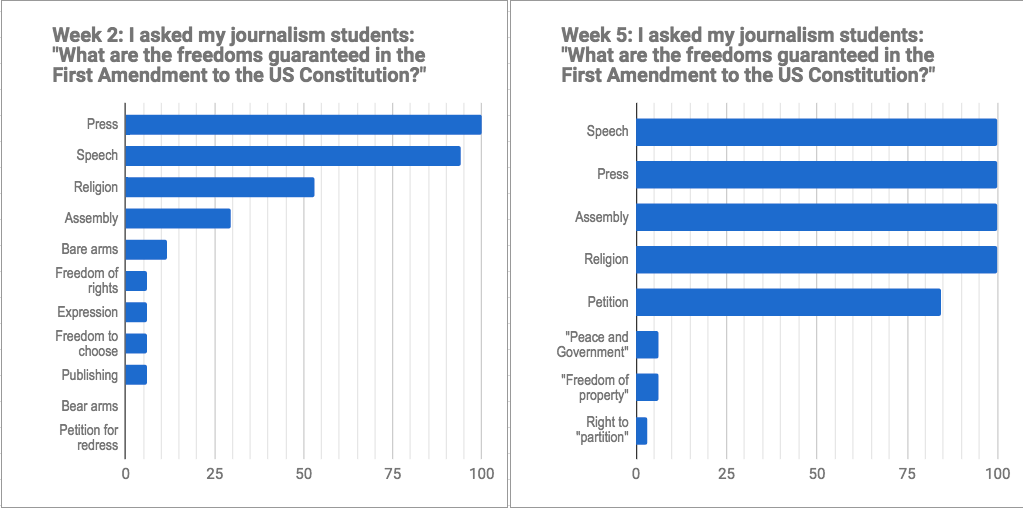Select the Assembly bar in Week 2 chart
The image size is (1023, 508).
[x=177, y=218]
